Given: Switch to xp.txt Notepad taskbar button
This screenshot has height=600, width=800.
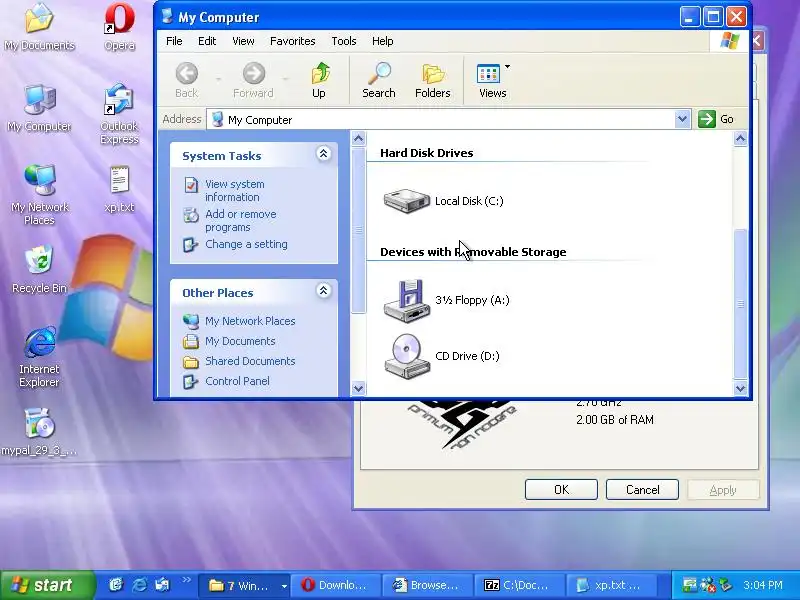Looking at the screenshot, I should tap(611, 585).
